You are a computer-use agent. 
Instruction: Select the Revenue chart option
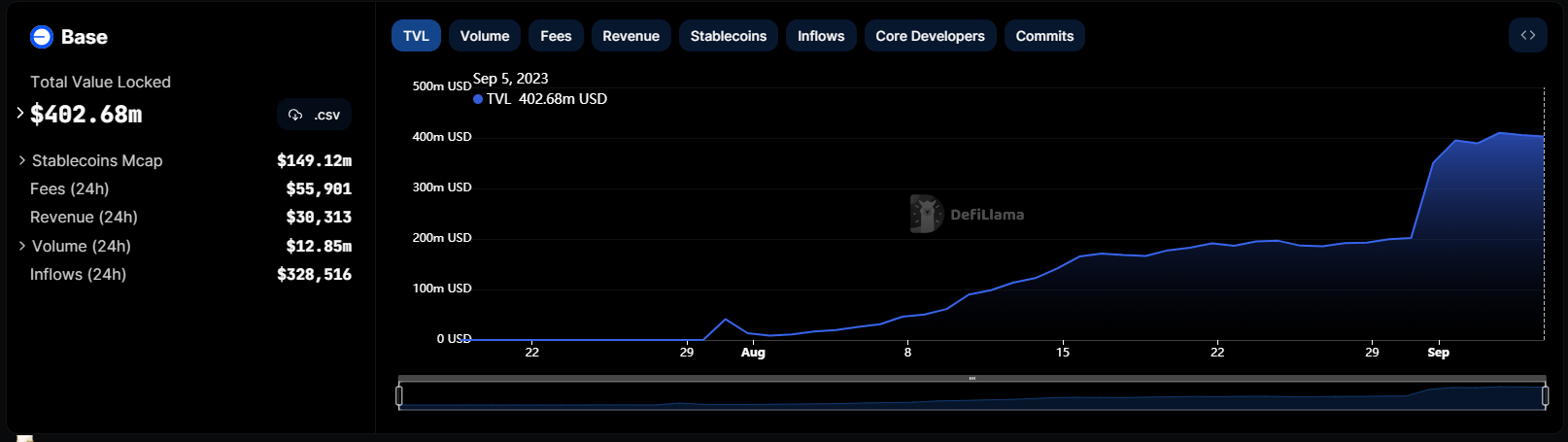point(631,36)
